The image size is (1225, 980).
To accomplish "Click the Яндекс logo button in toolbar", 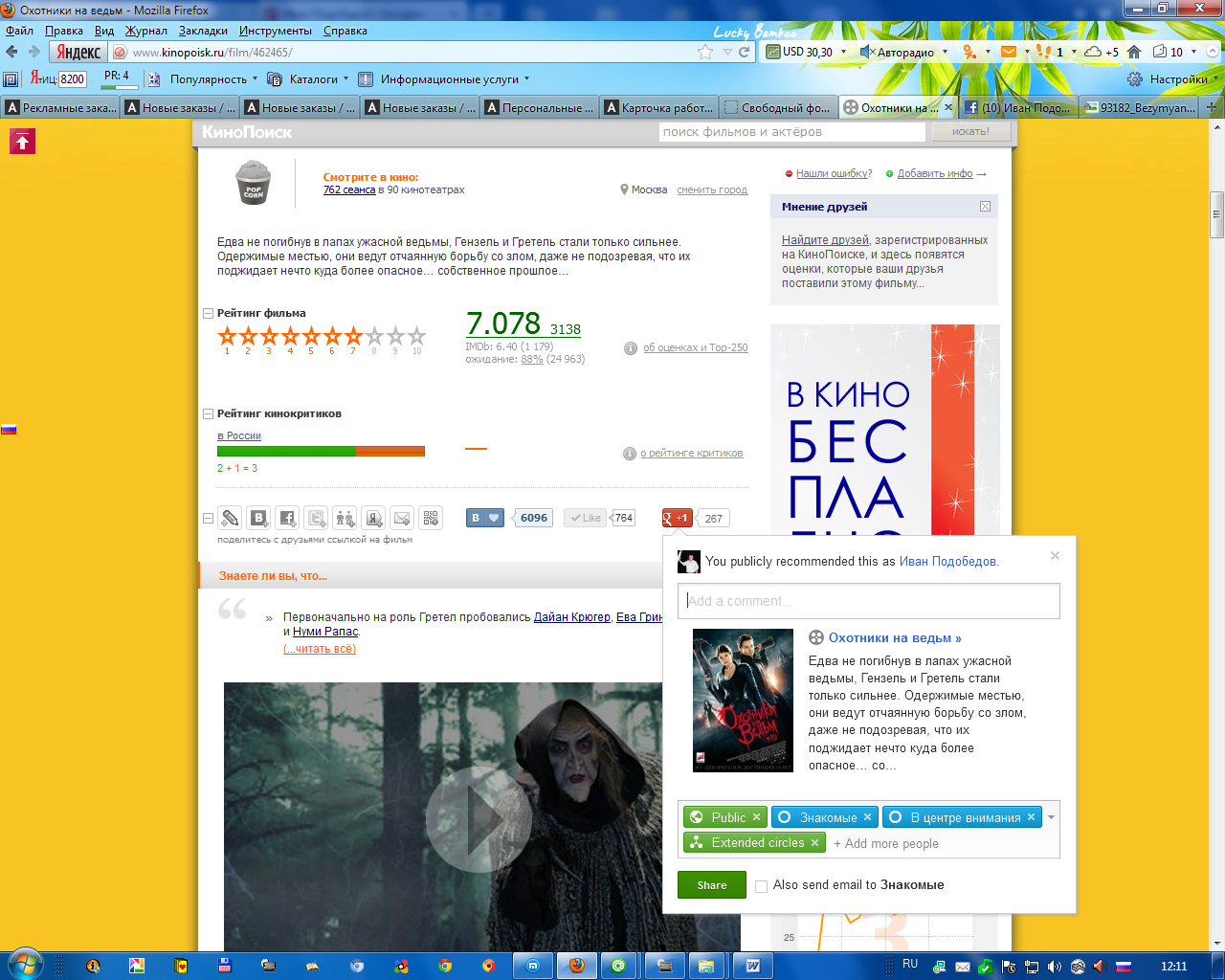I will pyautogui.click(x=78, y=52).
